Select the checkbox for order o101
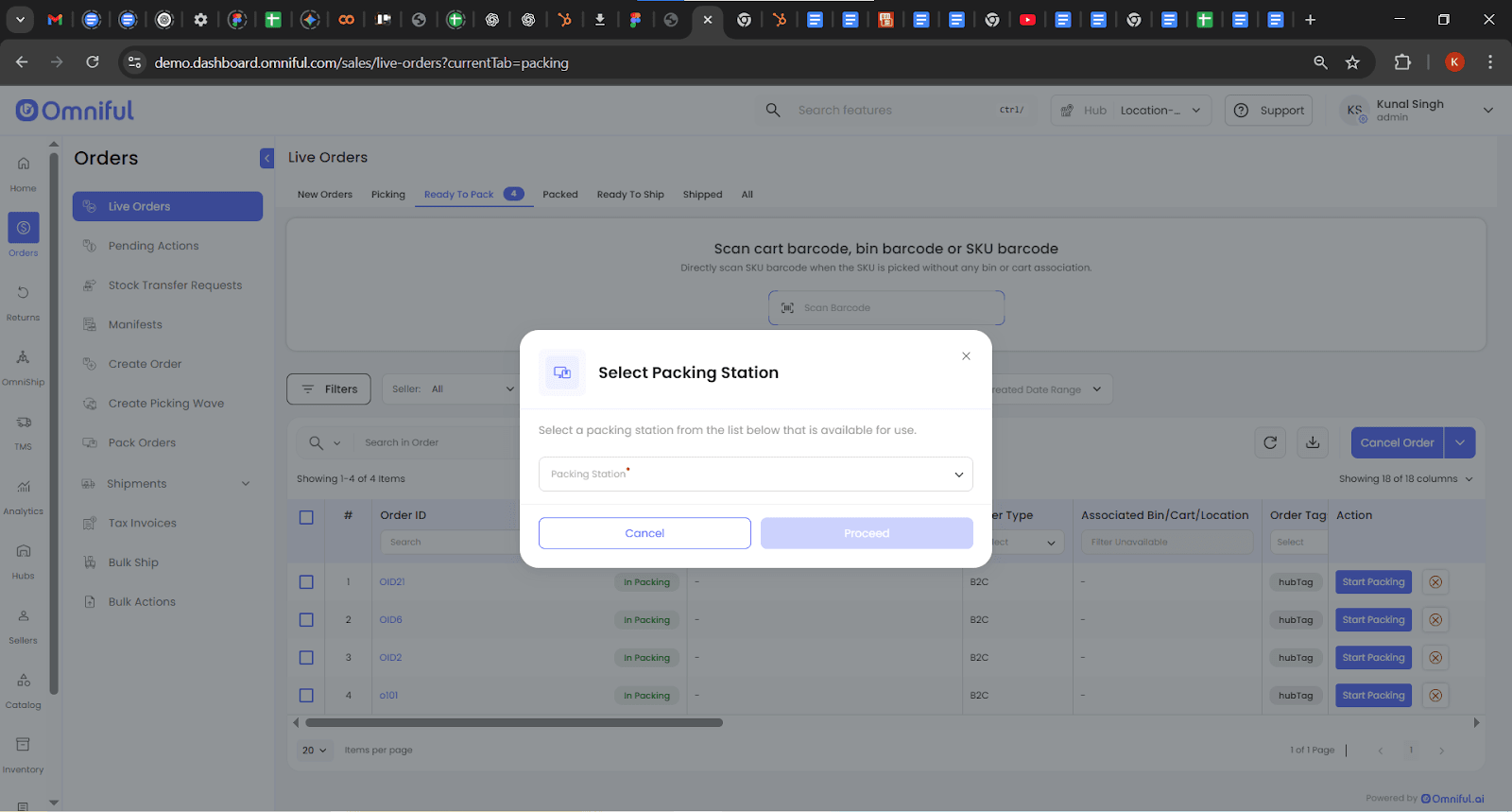This screenshot has width=1512, height=812. pyautogui.click(x=306, y=696)
